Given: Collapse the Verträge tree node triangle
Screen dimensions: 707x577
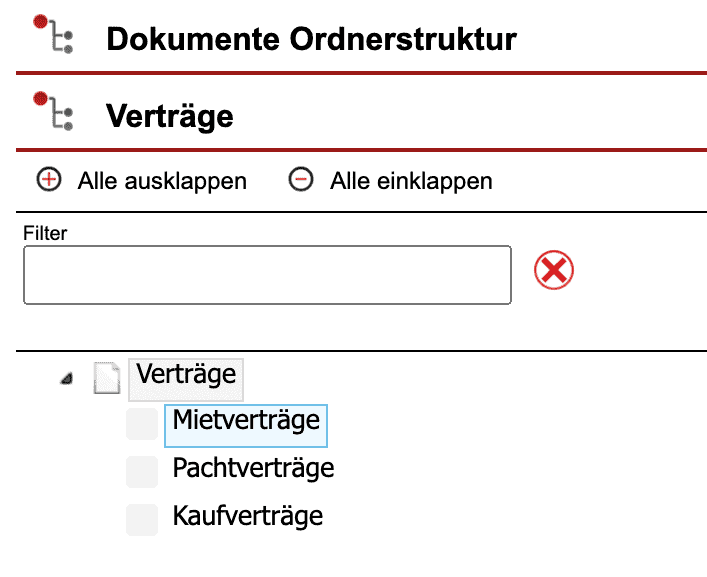Looking at the screenshot, I should 66,380.
